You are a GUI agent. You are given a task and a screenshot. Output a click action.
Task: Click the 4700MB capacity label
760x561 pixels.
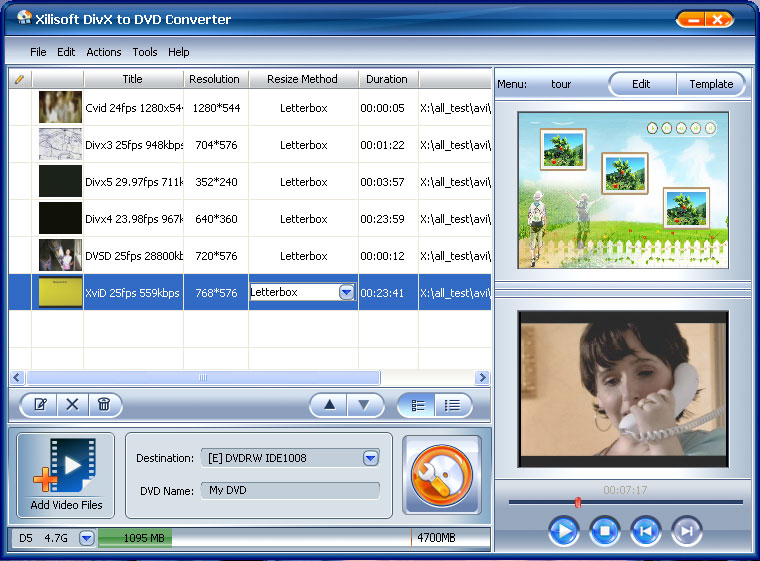[436, 538]
